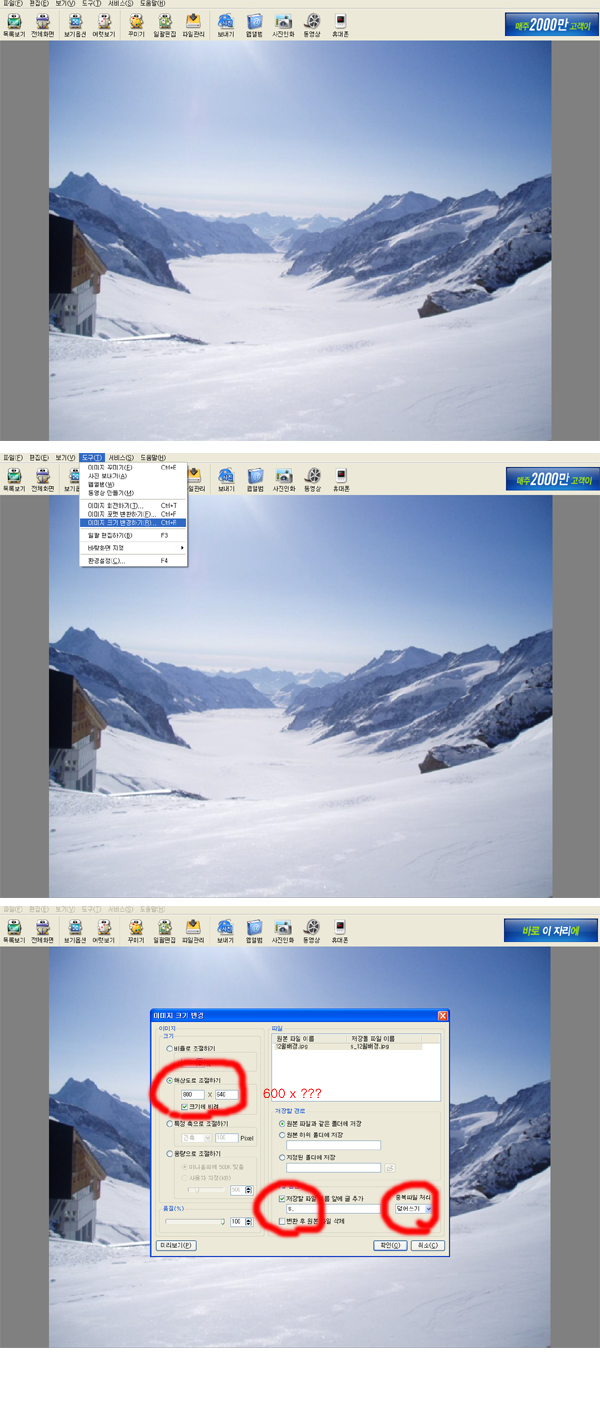Click 웹앨범 icon in the topmost toolbar

(254, 24)
